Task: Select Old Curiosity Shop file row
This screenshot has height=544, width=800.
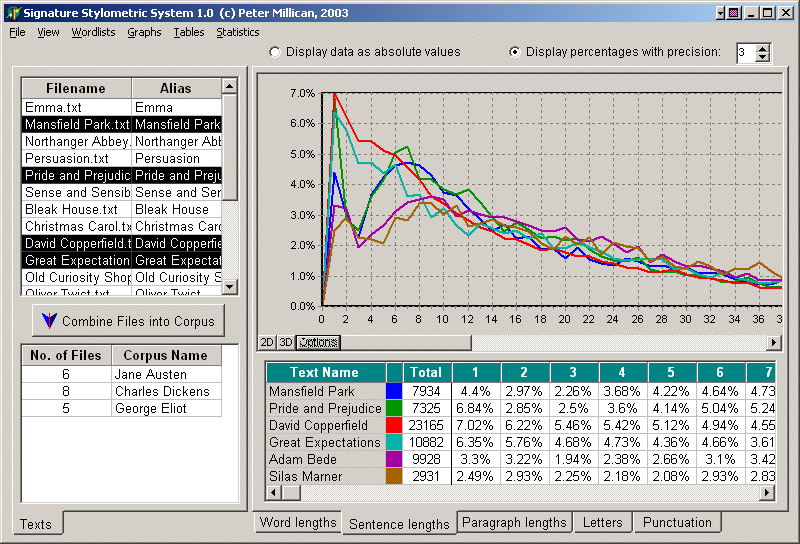Action: click(122, 277)
